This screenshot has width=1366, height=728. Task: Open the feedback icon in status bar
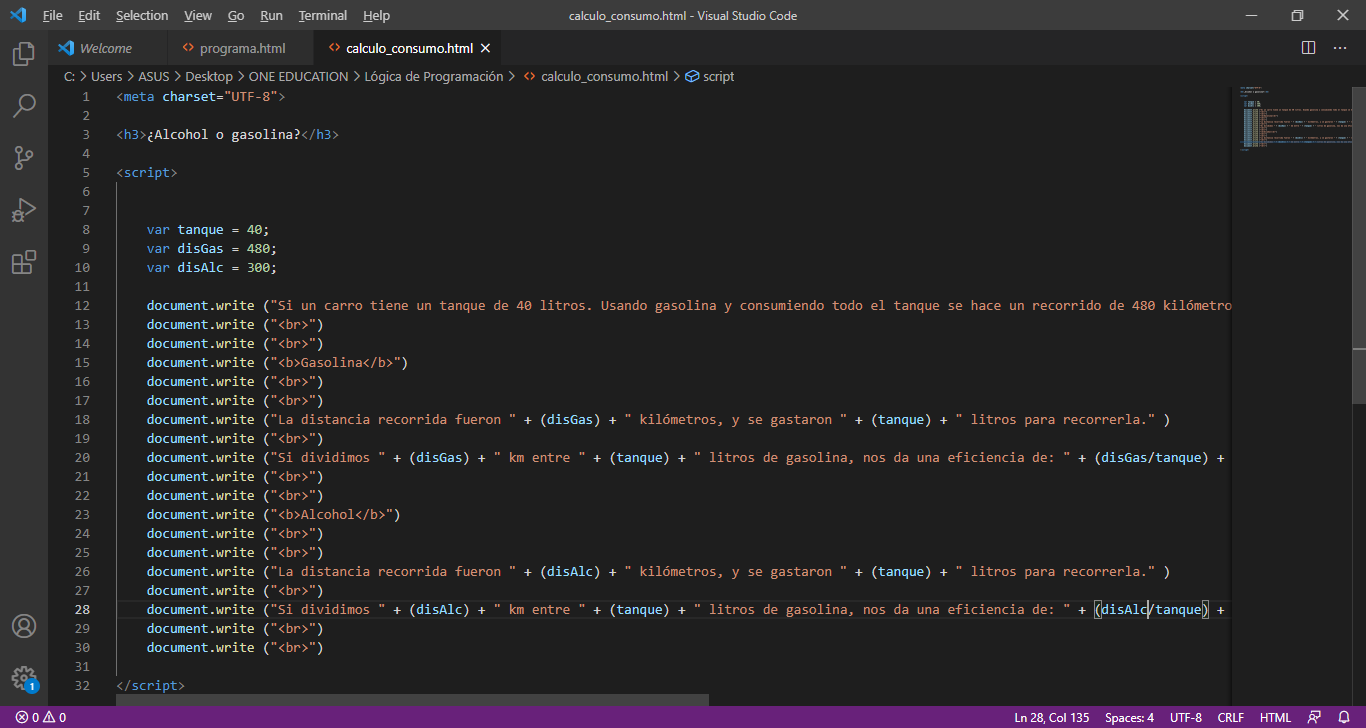(x=1316, y=718)
